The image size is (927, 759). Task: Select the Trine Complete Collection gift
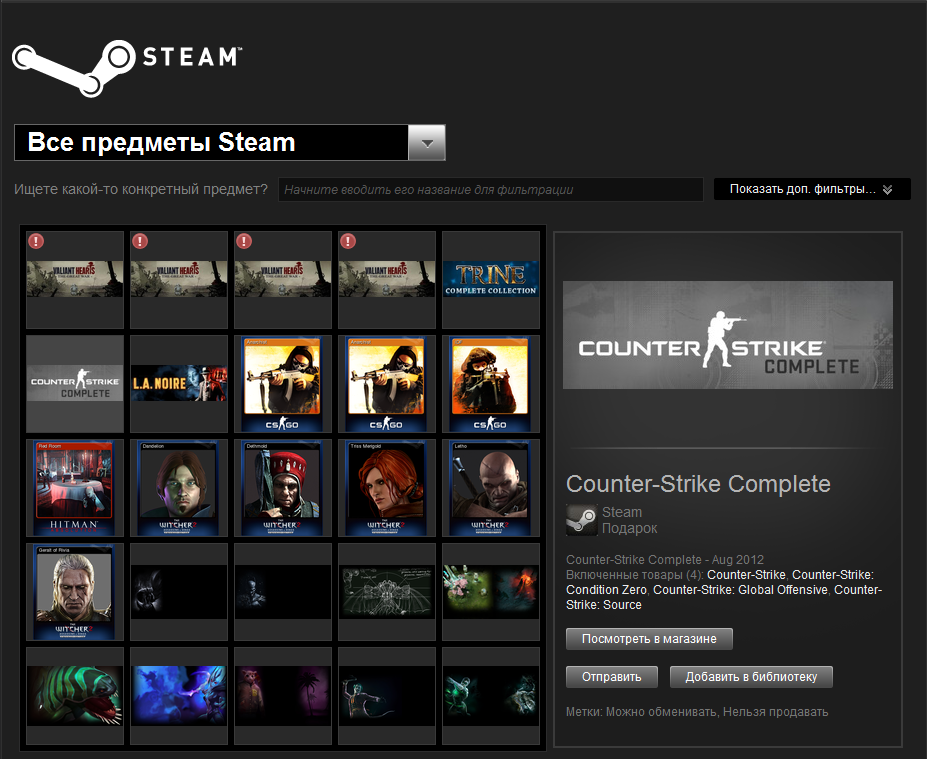pyautogui.click(x=491, y=279)
